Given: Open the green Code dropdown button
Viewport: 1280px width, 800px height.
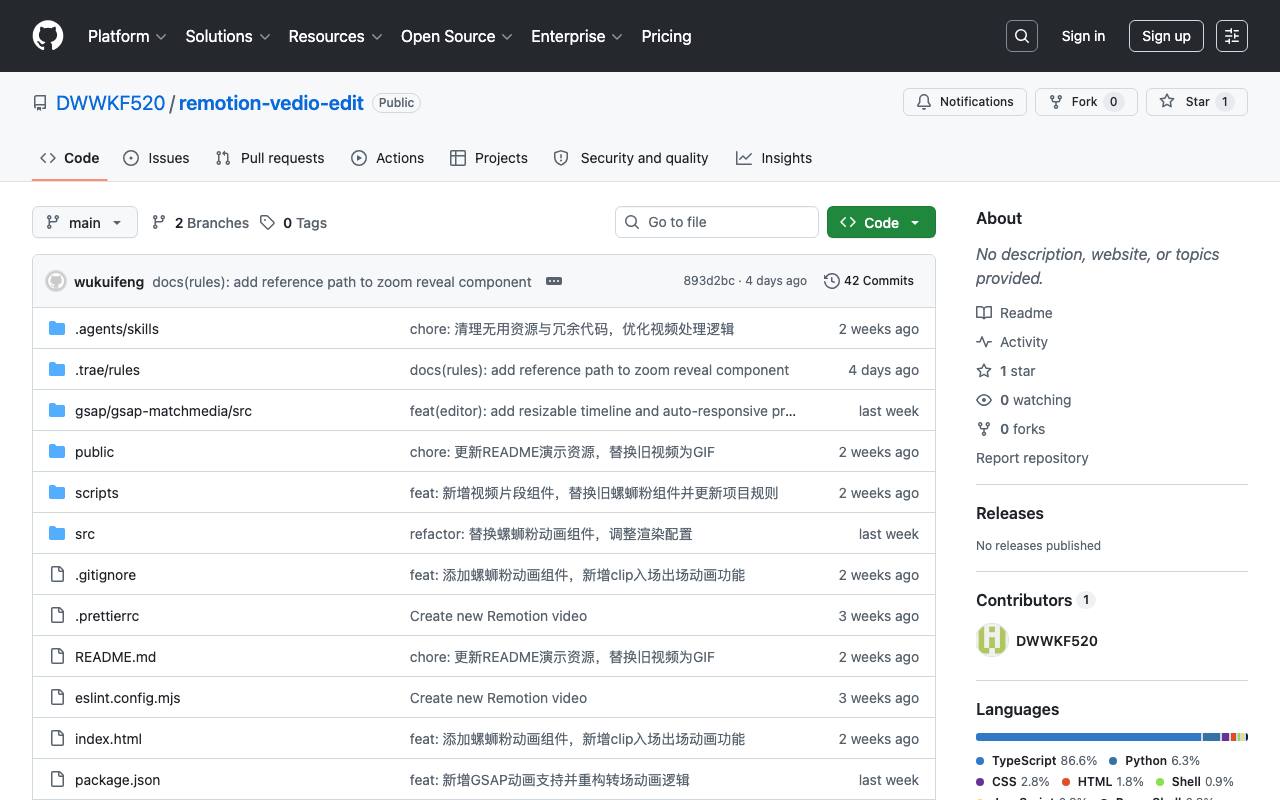Looking at the screenshot, I should [x=881, y=222].
